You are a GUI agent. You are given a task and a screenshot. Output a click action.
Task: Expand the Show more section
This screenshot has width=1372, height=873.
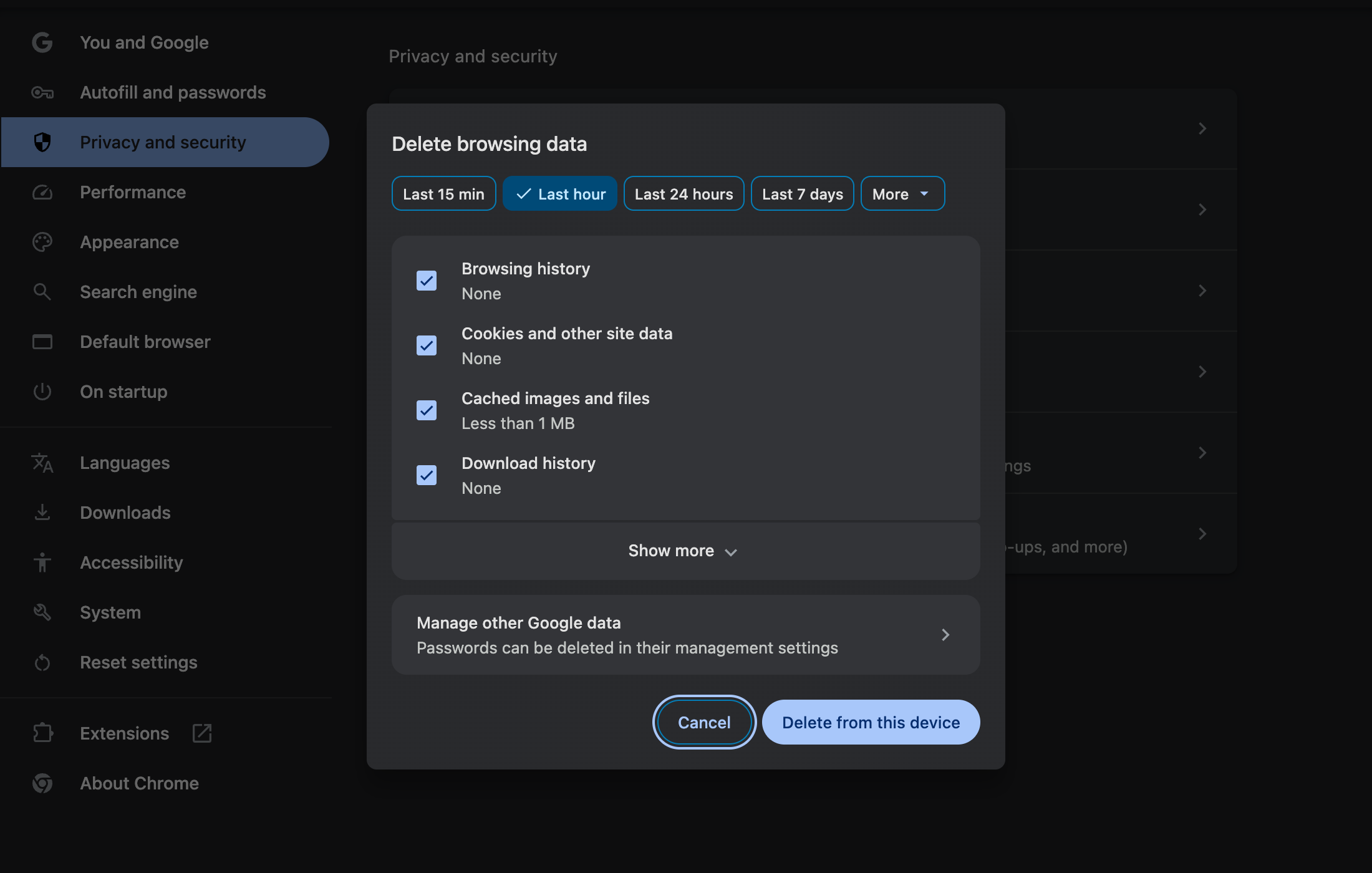click(685, 551)
